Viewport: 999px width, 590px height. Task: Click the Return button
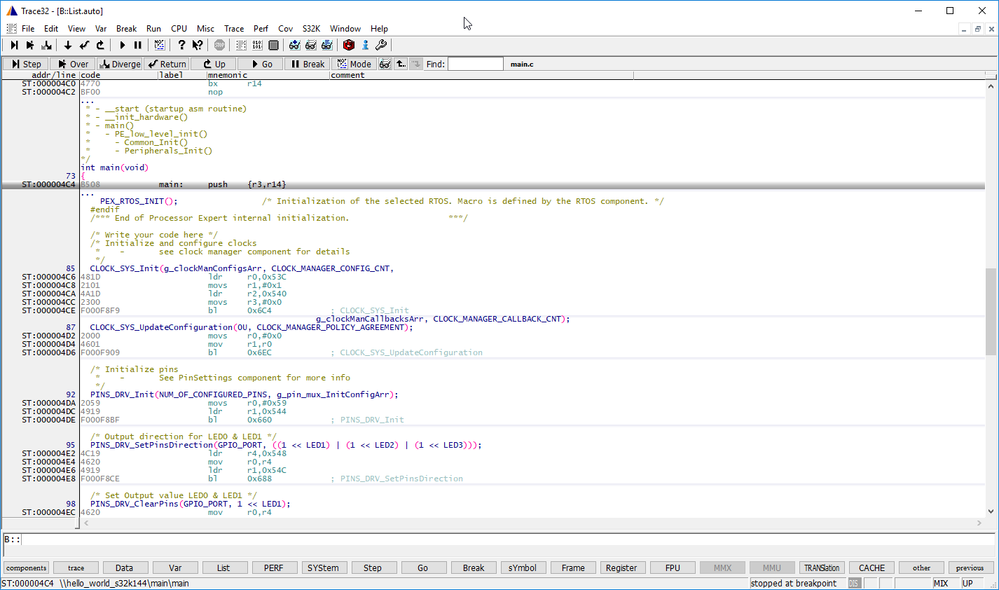[166, 64]
